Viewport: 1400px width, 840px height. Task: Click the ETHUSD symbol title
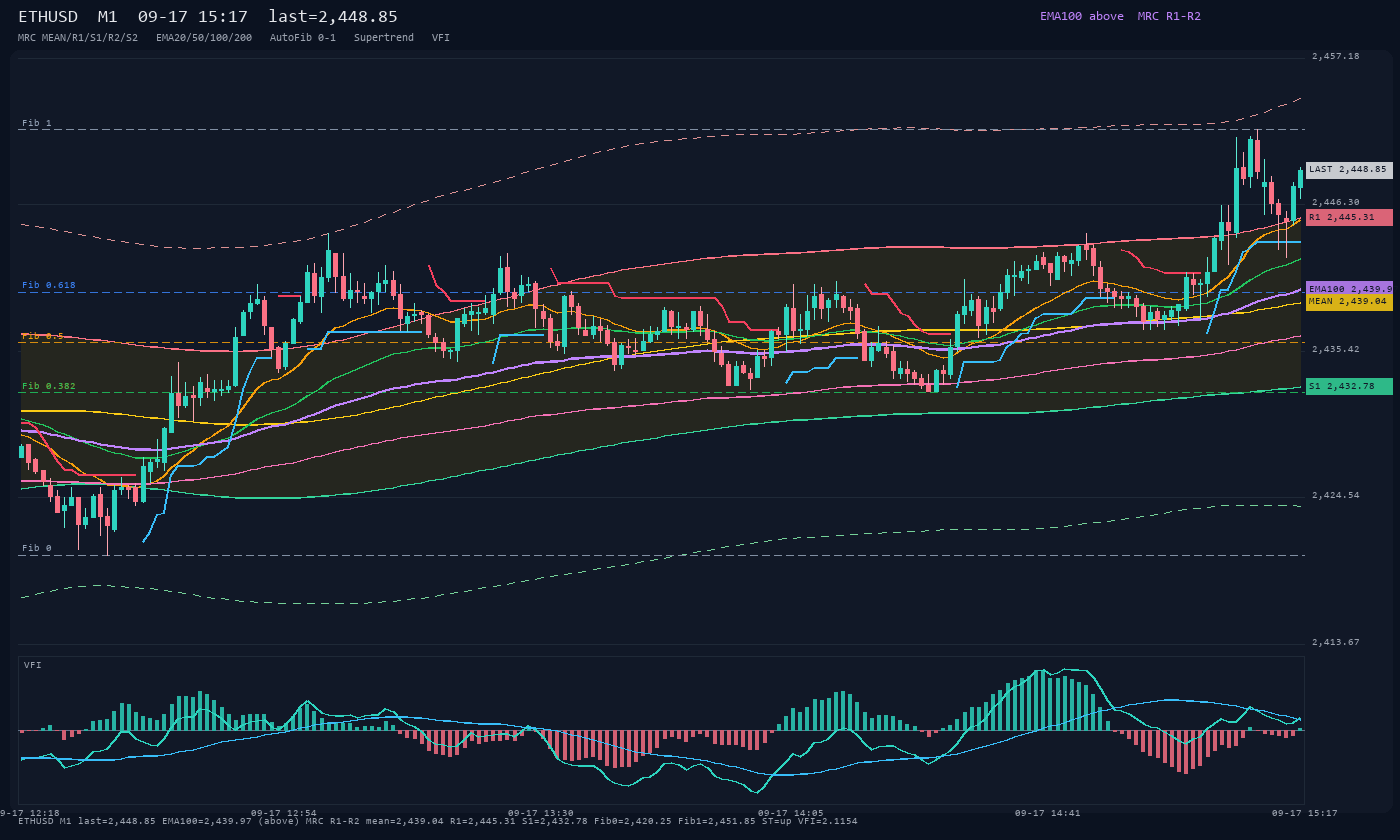point(48,17)
